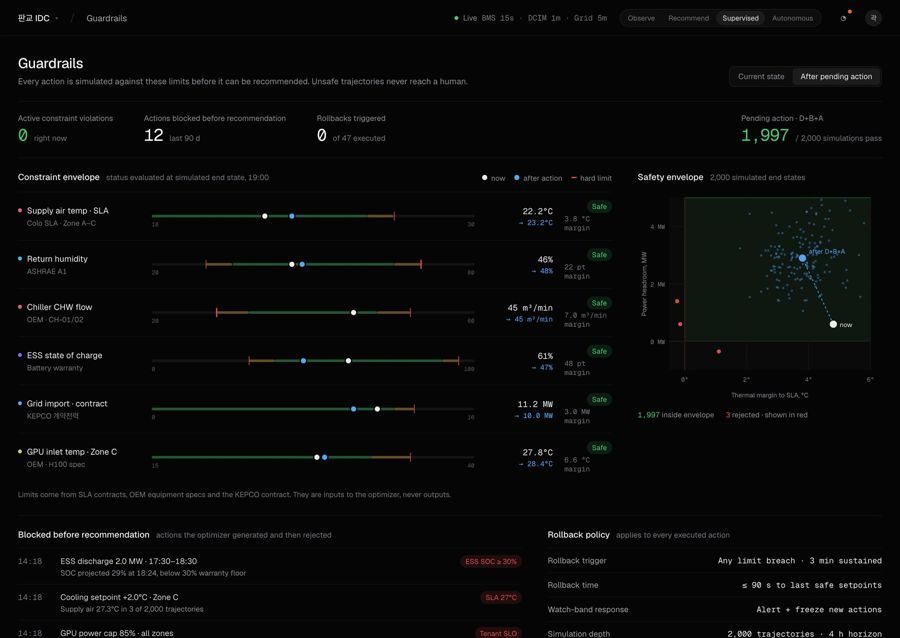Click the 22.2°C supply air reading
This screenshot has height=638, width=900.
(537, 211)
